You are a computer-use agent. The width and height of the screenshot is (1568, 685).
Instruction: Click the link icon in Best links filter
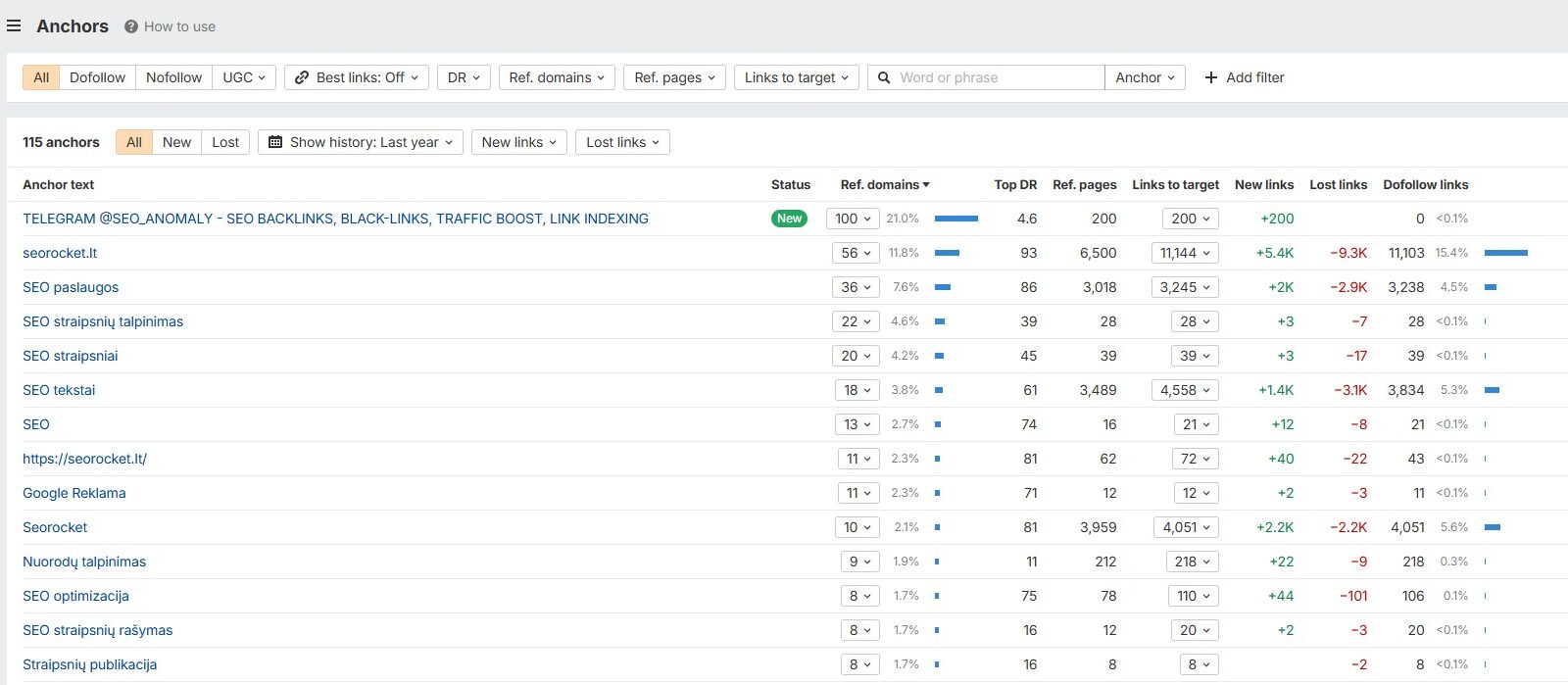(x=302, y=77)
